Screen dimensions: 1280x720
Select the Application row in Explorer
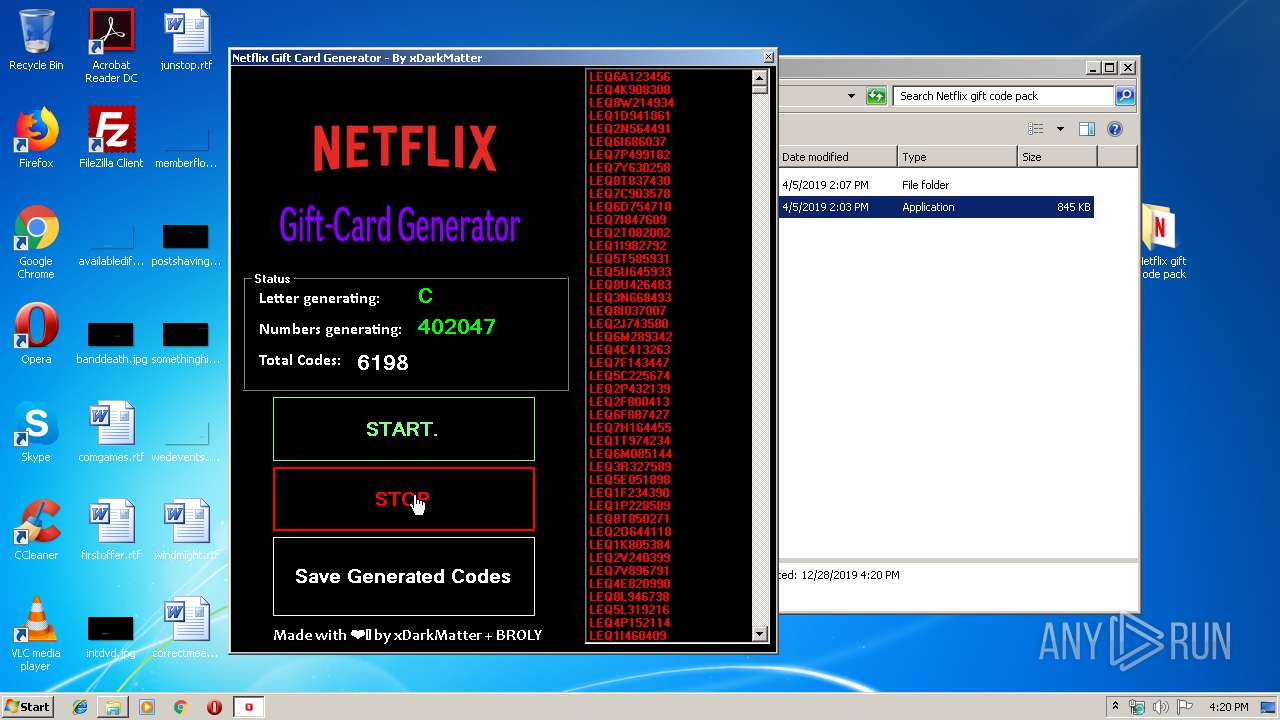(x=936, y=207)
